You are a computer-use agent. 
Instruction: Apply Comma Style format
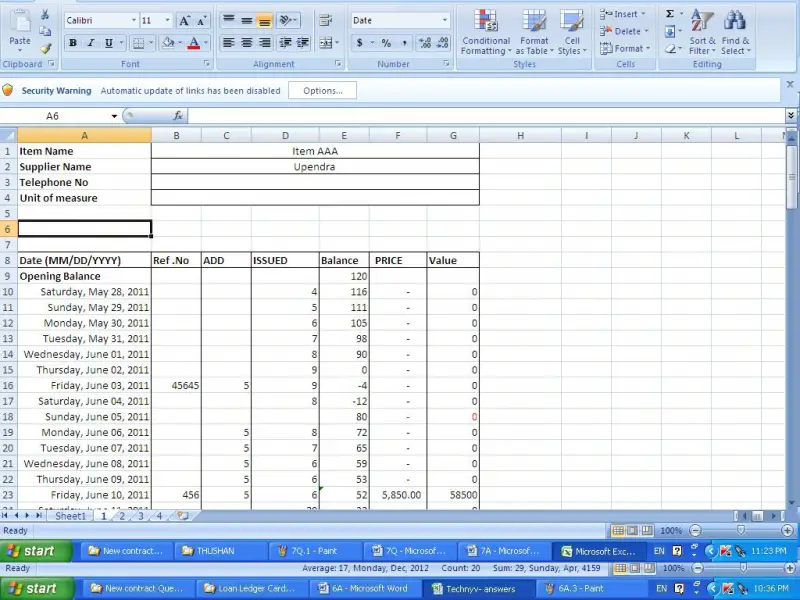[x=404, y=43]
